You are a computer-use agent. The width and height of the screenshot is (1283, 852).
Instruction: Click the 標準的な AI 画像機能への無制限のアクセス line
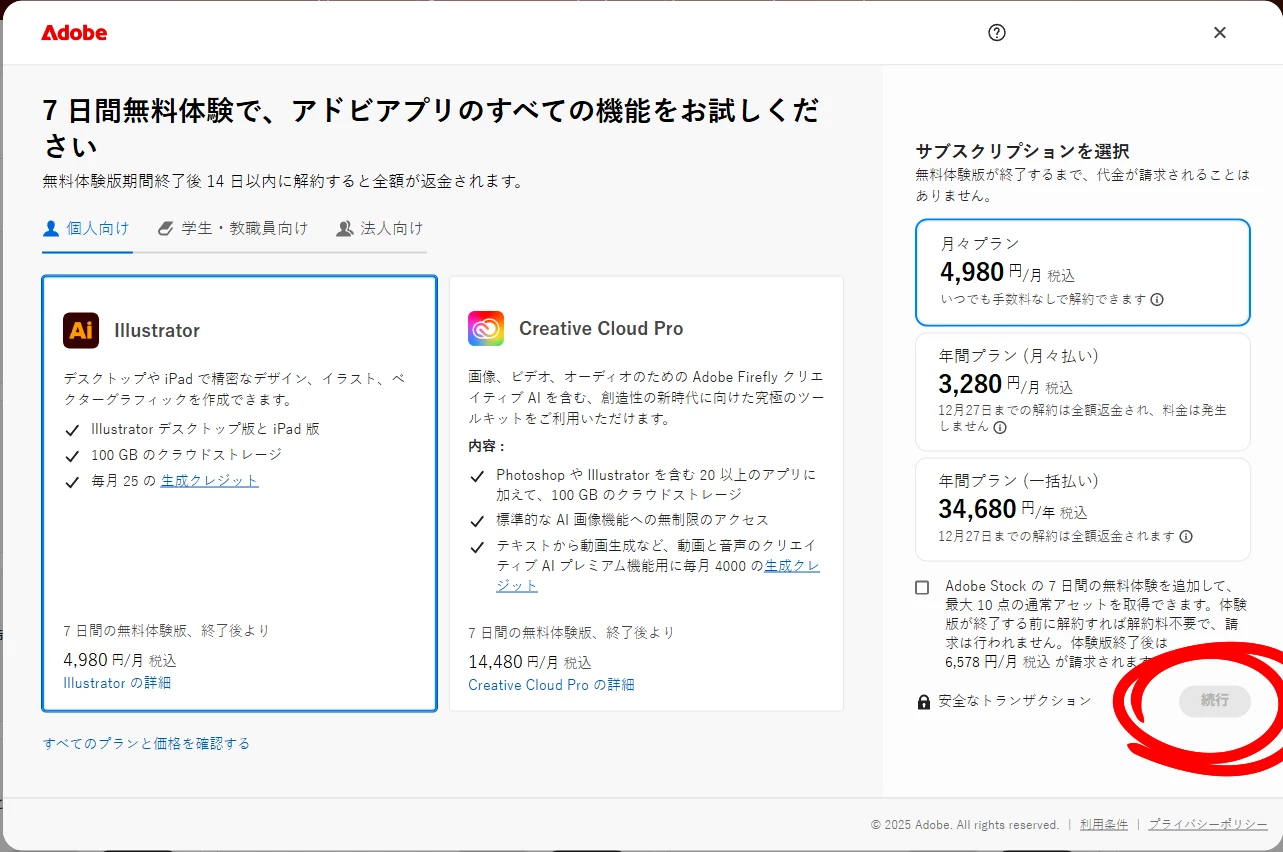click(633, 520)
